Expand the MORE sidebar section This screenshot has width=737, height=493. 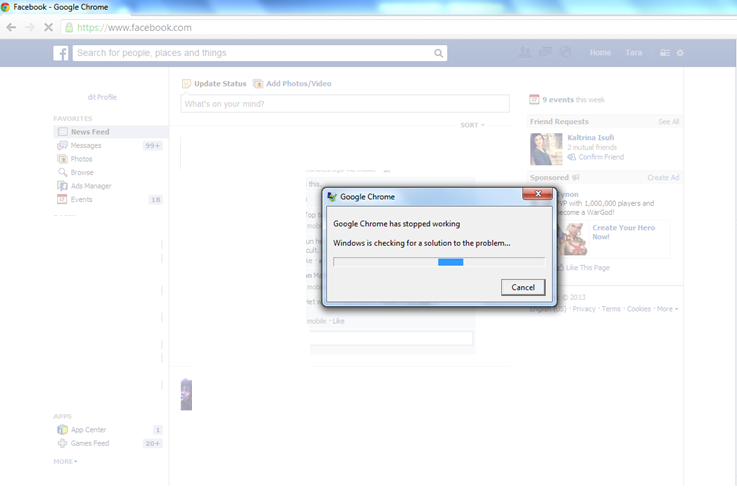65,462
